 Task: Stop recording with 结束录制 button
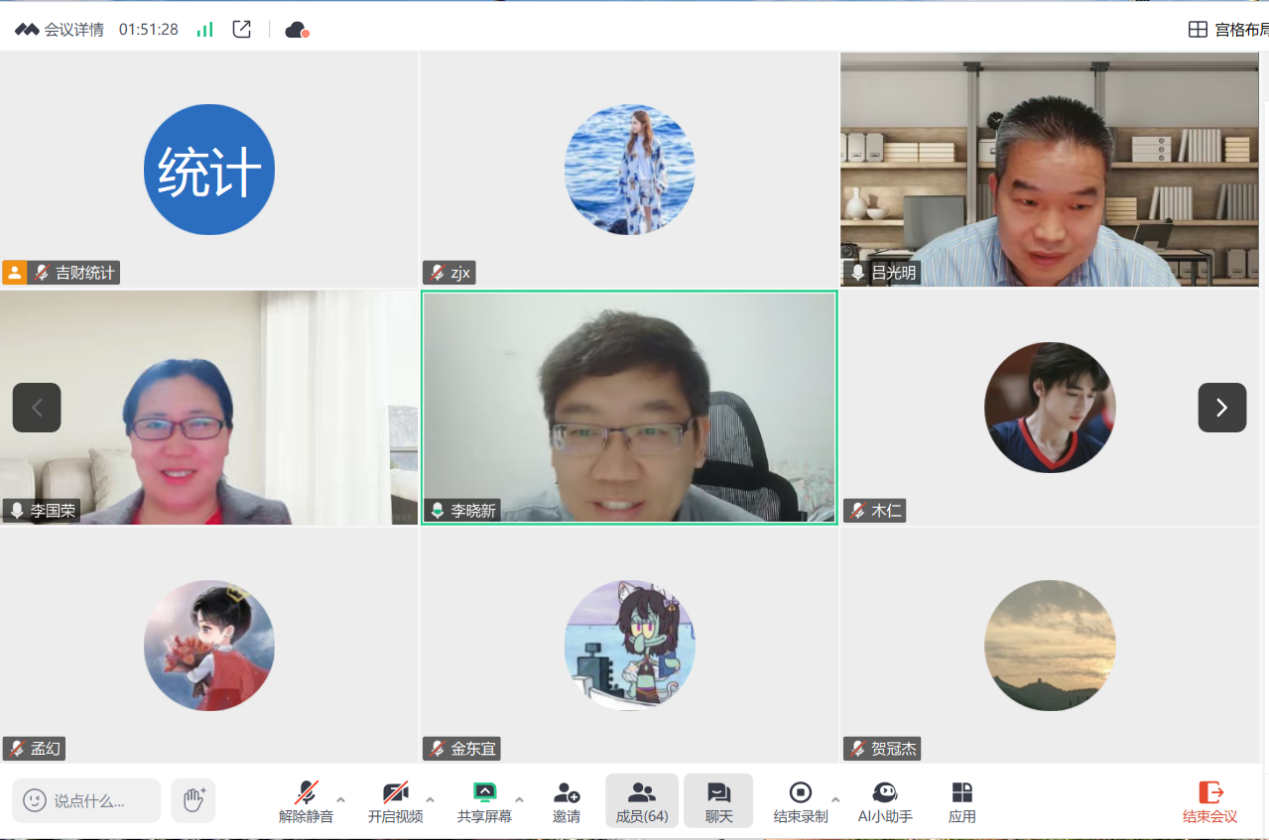(800, 802)
